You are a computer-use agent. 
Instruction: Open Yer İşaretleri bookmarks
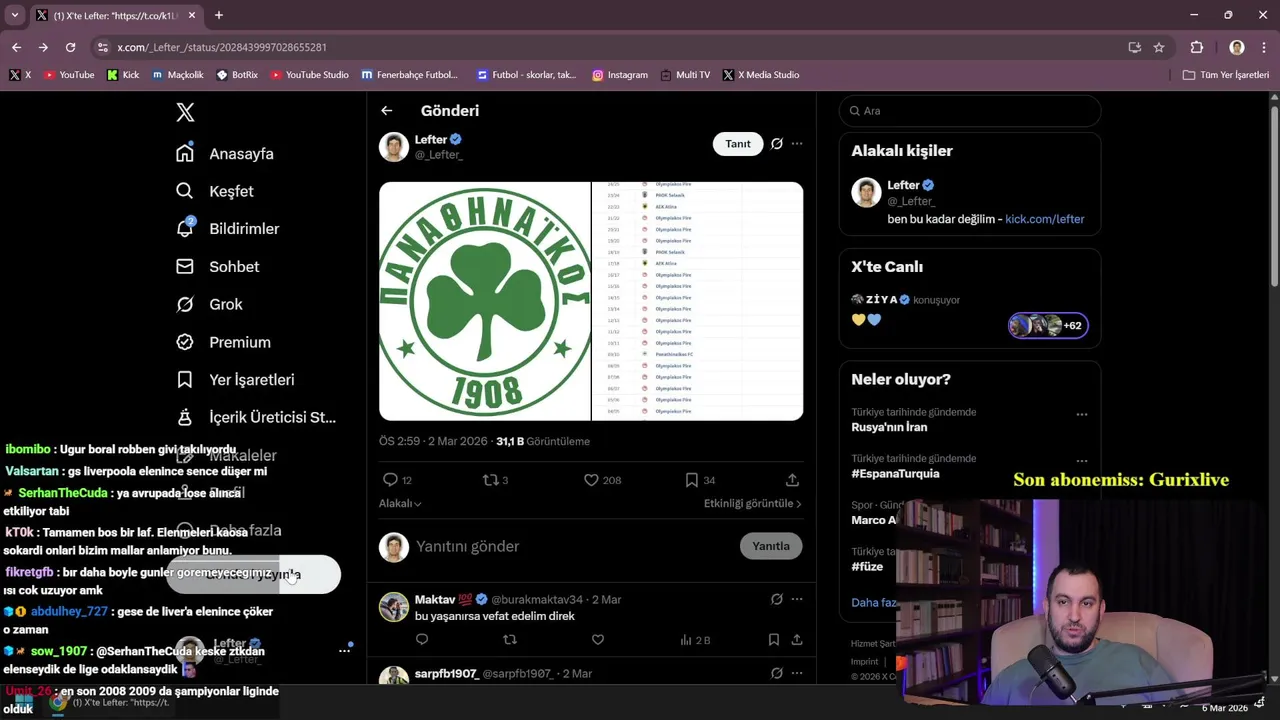(235, 379)
